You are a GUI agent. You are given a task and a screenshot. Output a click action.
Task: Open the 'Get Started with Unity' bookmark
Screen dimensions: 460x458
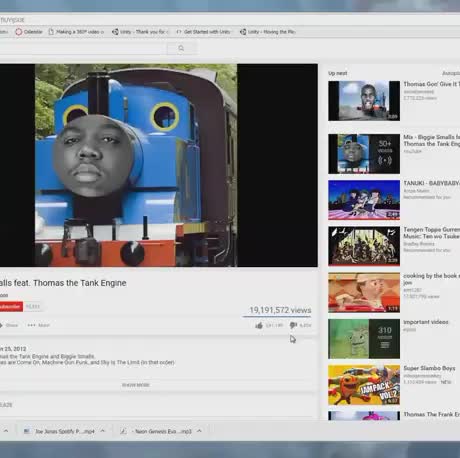coord(203,32)
